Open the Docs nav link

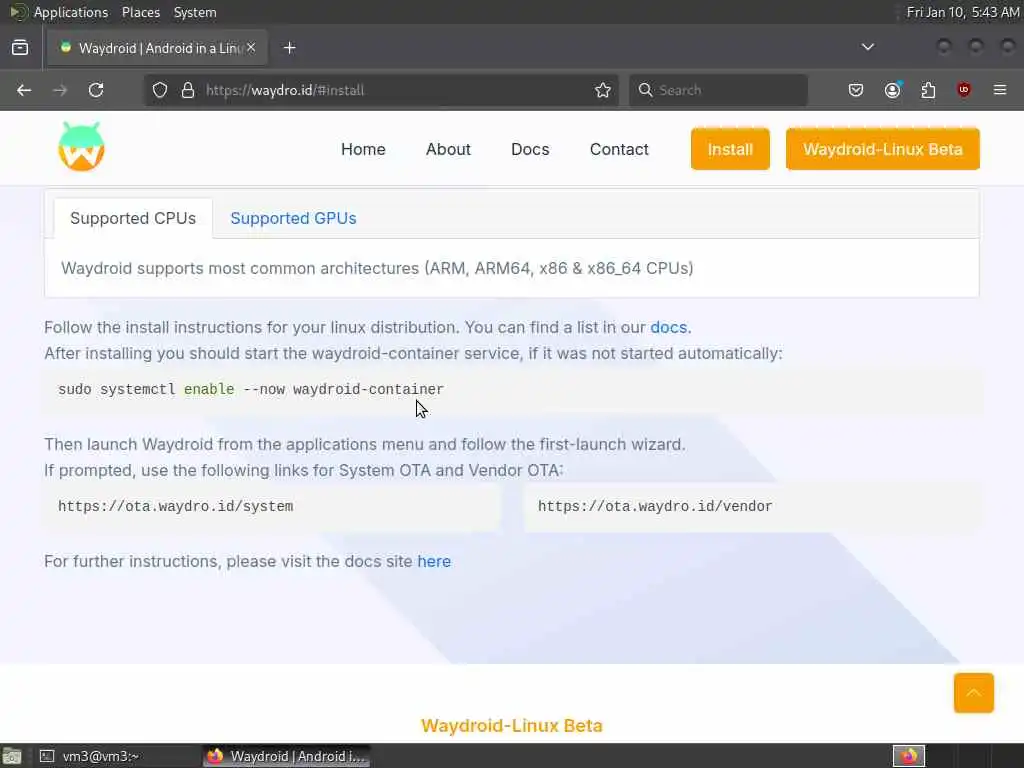pos(530,150)
